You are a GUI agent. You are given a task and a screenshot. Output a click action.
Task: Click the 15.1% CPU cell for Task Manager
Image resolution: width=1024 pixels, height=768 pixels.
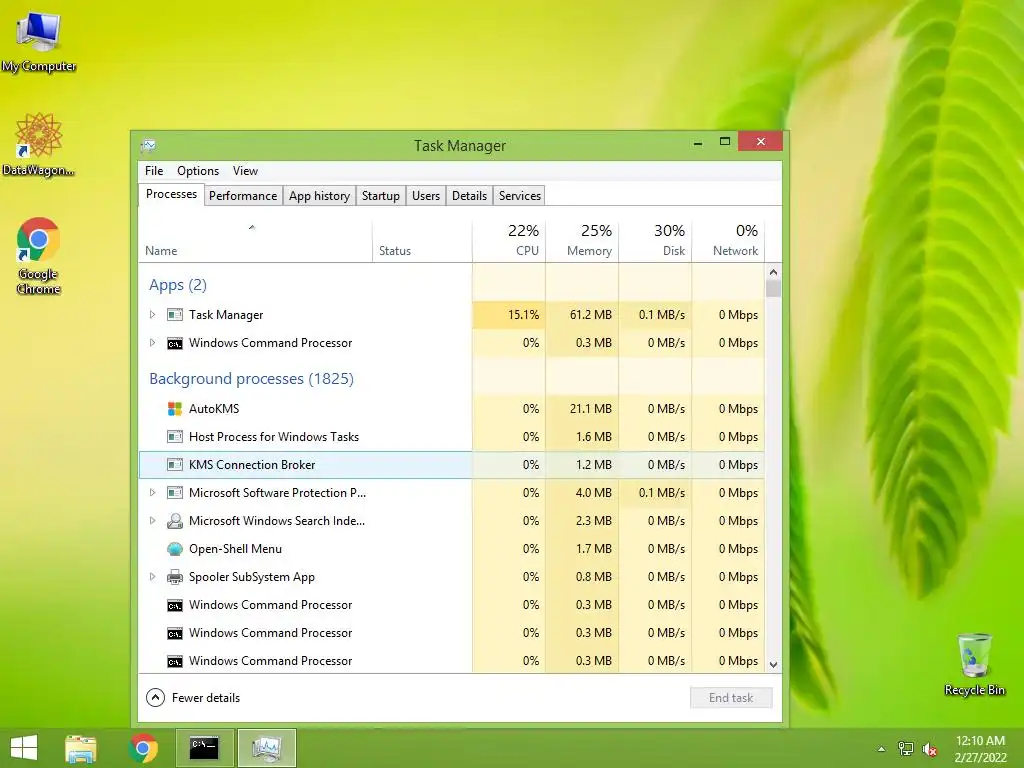click(x=509, y=315)
